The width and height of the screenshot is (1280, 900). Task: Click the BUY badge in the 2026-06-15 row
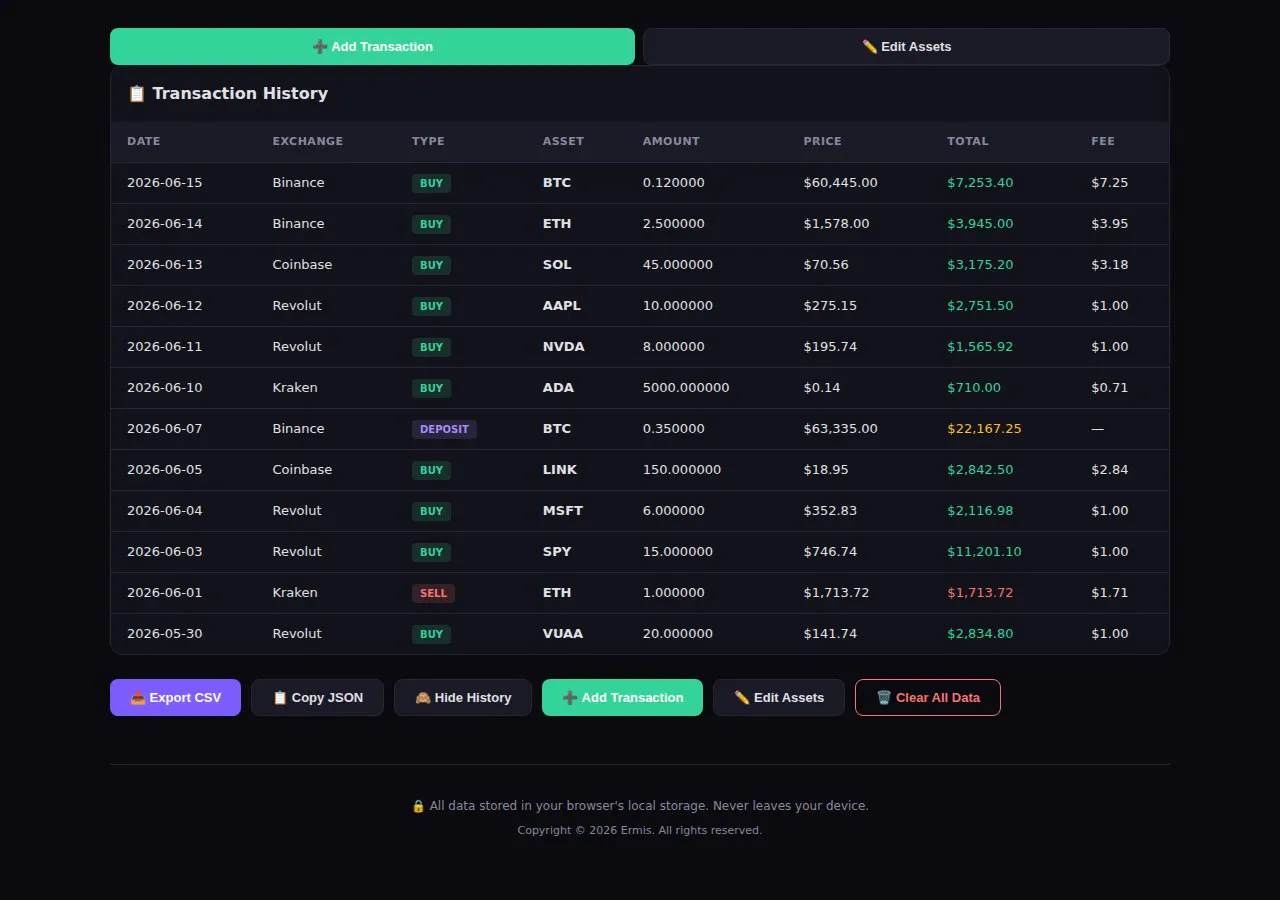[431, 183]
